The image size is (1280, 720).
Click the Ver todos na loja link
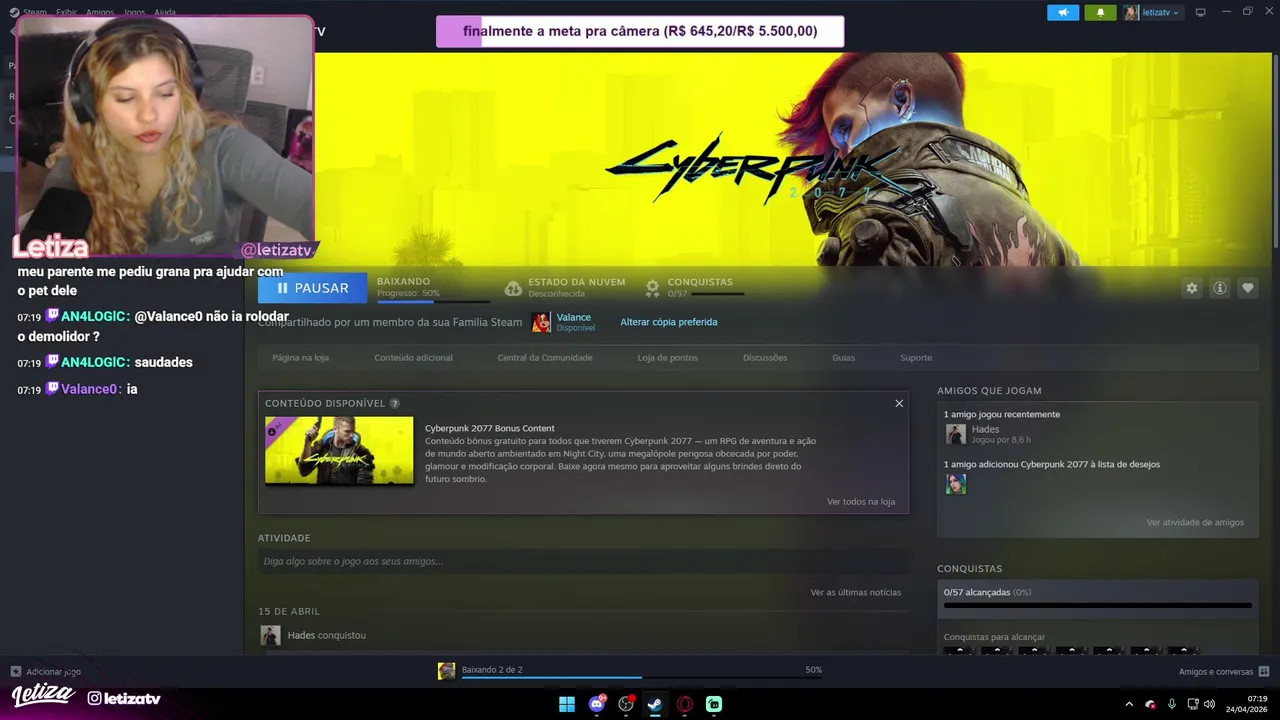point(861,501)
